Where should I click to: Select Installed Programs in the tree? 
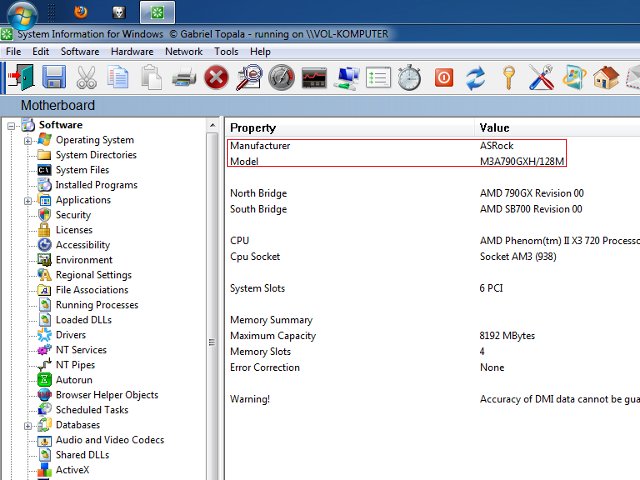tap(96, 185)
